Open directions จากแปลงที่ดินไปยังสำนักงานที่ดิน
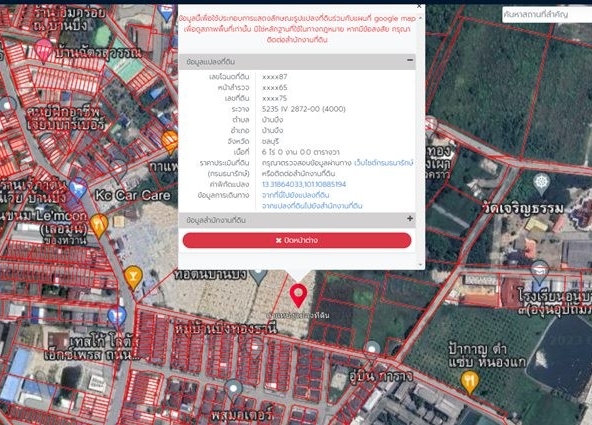Viewport: 592px width, 425px height. (312, 206)
